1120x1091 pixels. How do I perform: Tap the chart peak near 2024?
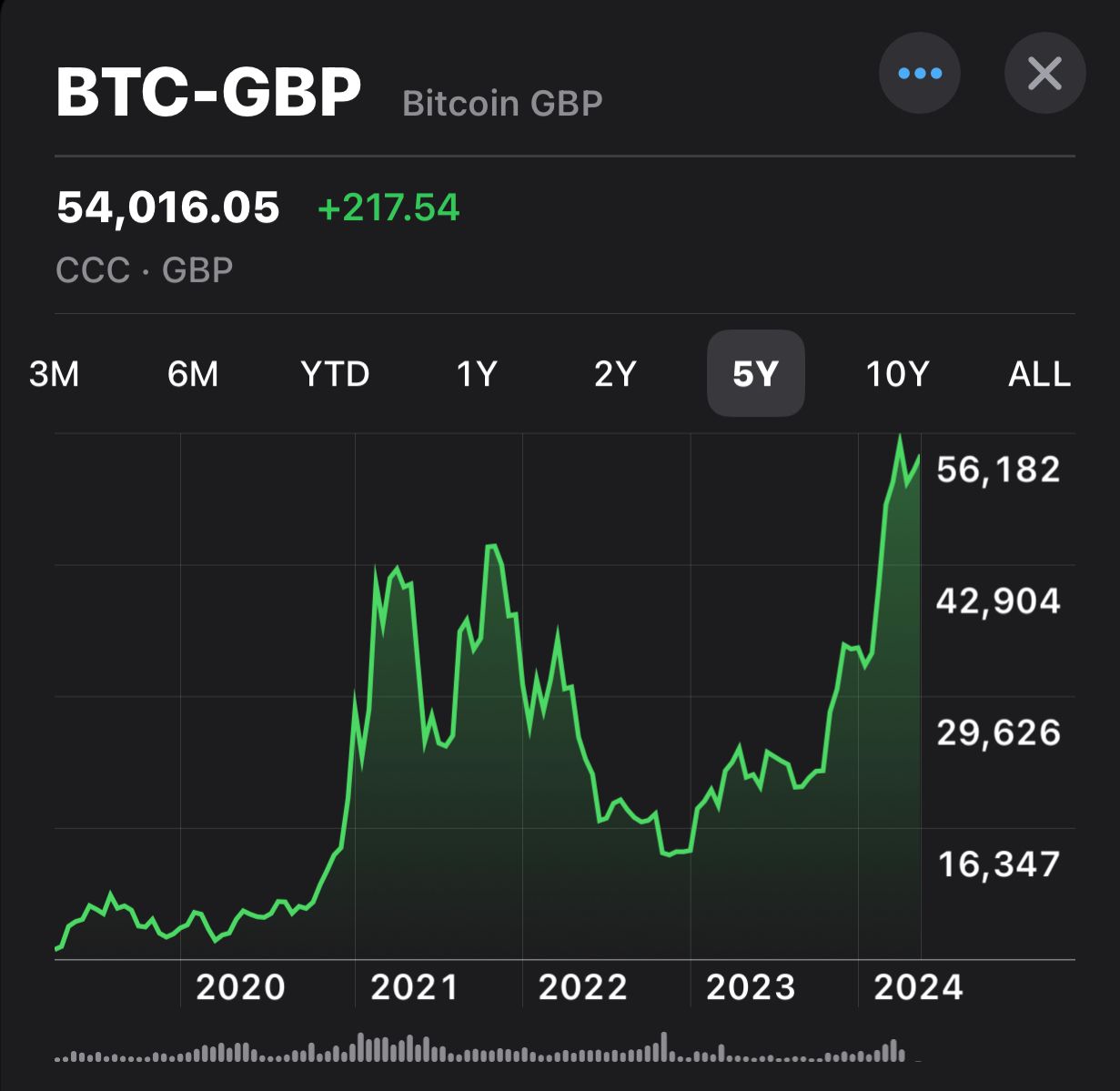900,437
